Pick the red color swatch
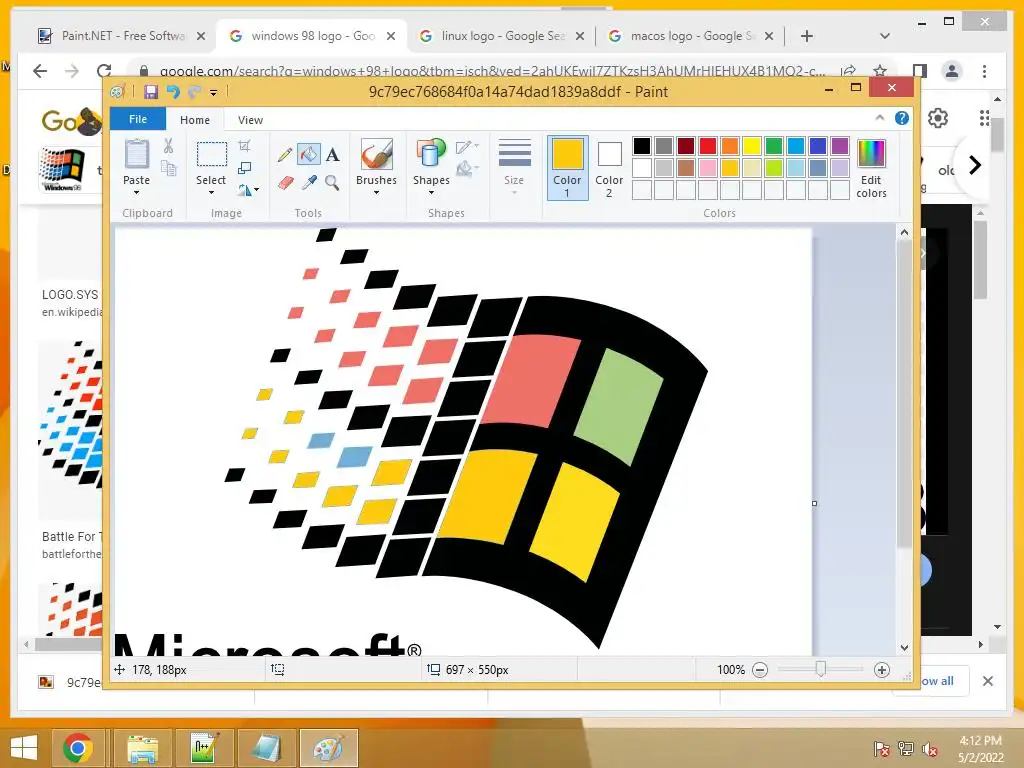Viewport: 1024px width, 768px height. pyautogui.click(x=708, y=146)
